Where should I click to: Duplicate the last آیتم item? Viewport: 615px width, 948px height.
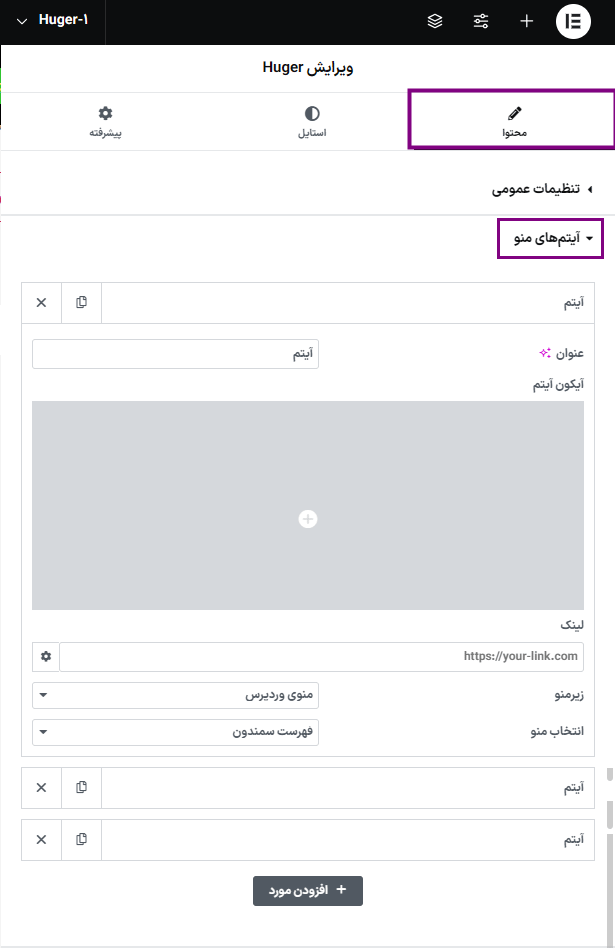(82, 839)
